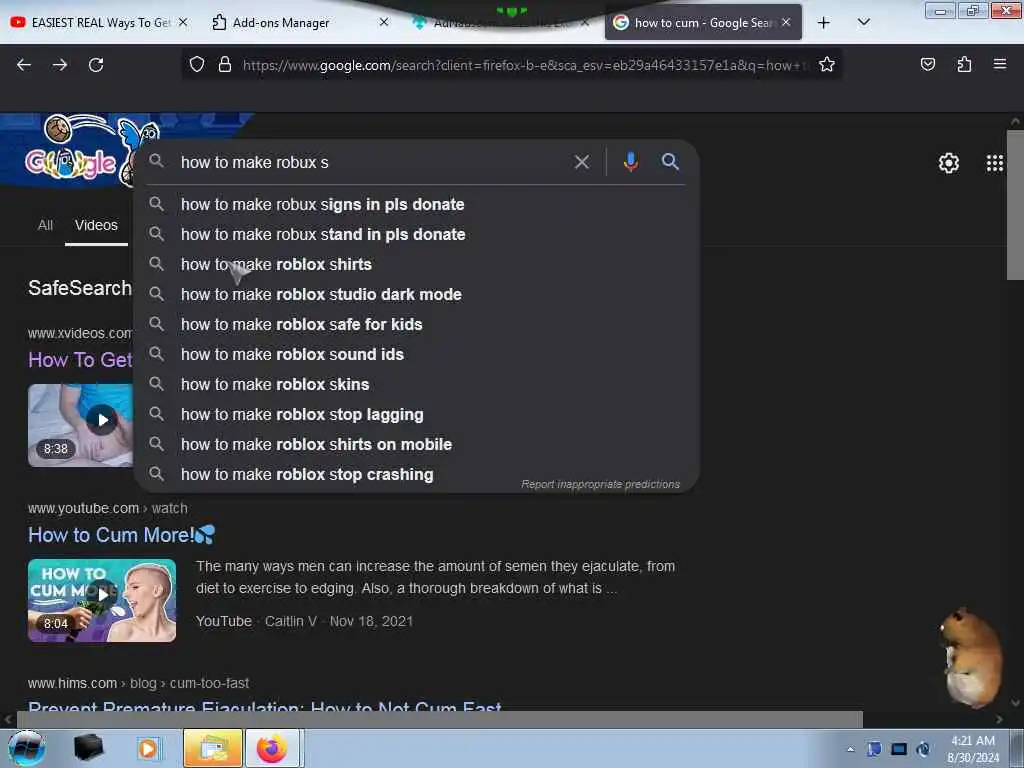Show hidden system tray icons
1024x768 pixels.
point(850,749)
